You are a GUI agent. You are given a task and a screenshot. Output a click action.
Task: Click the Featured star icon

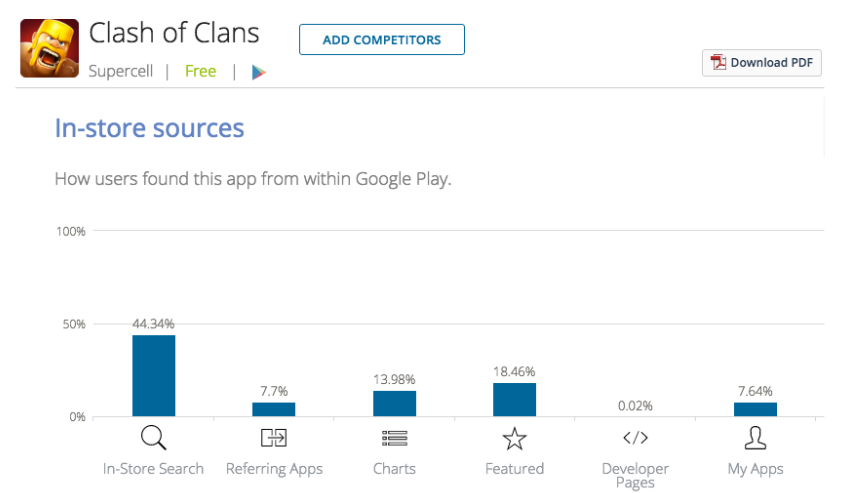click(515, 439)
